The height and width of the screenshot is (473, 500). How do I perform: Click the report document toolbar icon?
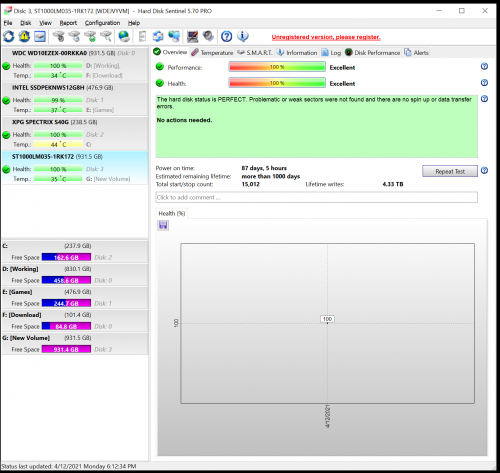[142, 36]
